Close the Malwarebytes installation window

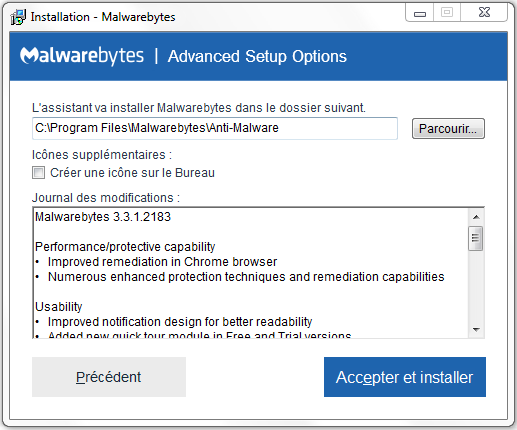tap(484, 13)
